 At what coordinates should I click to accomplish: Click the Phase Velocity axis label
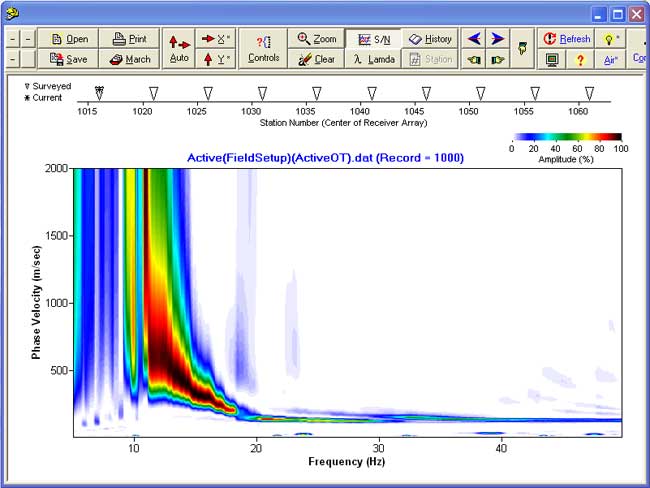36,302
